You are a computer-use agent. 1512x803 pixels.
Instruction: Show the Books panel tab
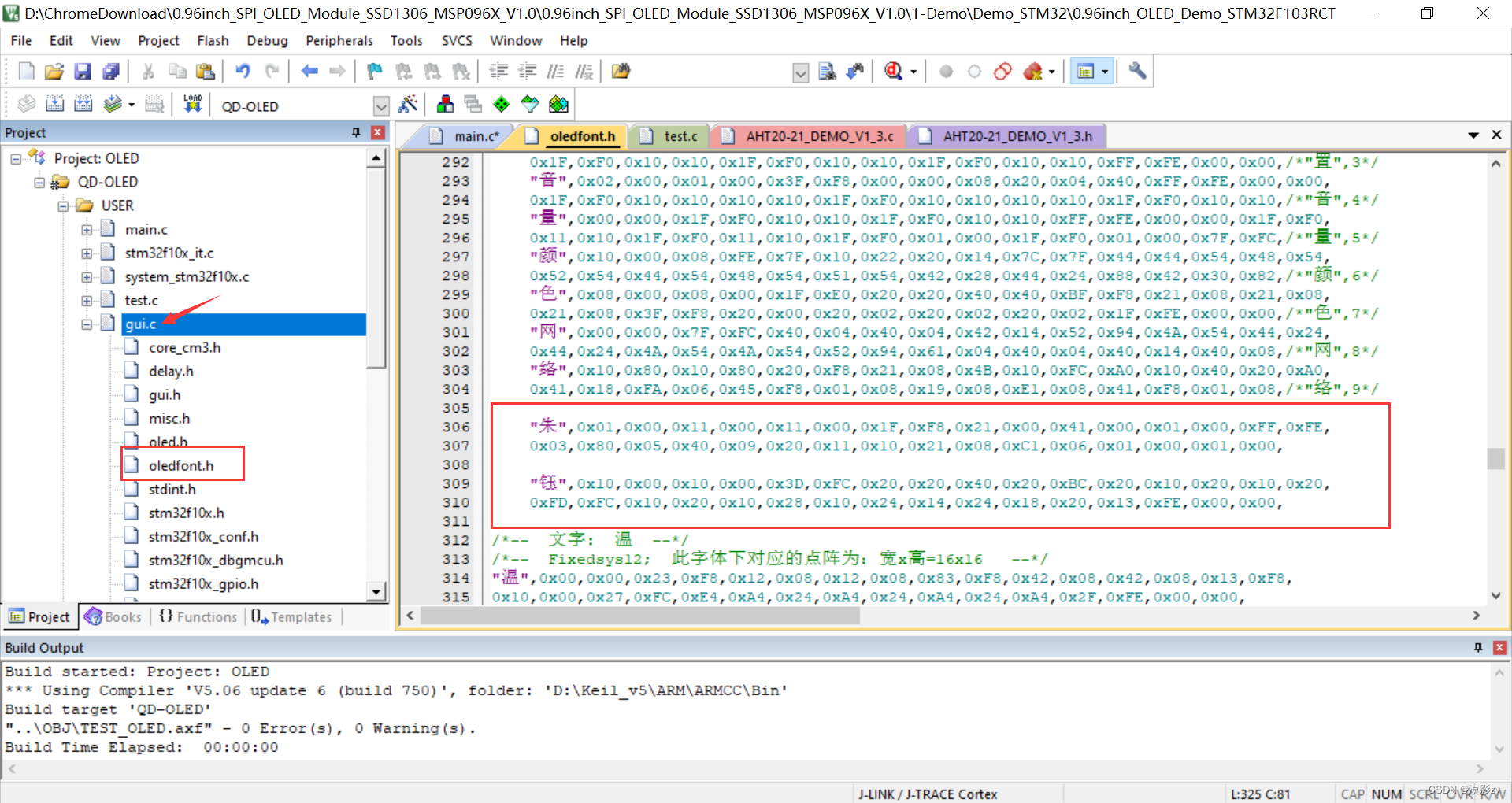pyautogui.click(x=113, y=616)
